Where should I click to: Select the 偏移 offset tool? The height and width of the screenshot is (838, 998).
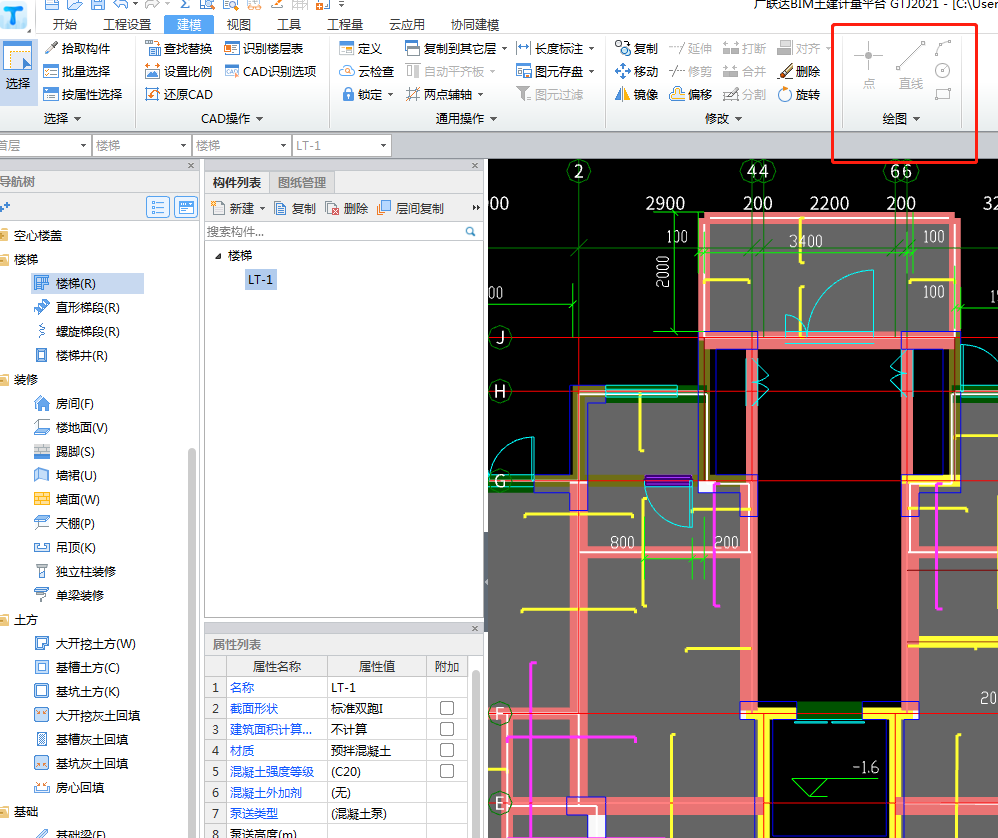691,94
